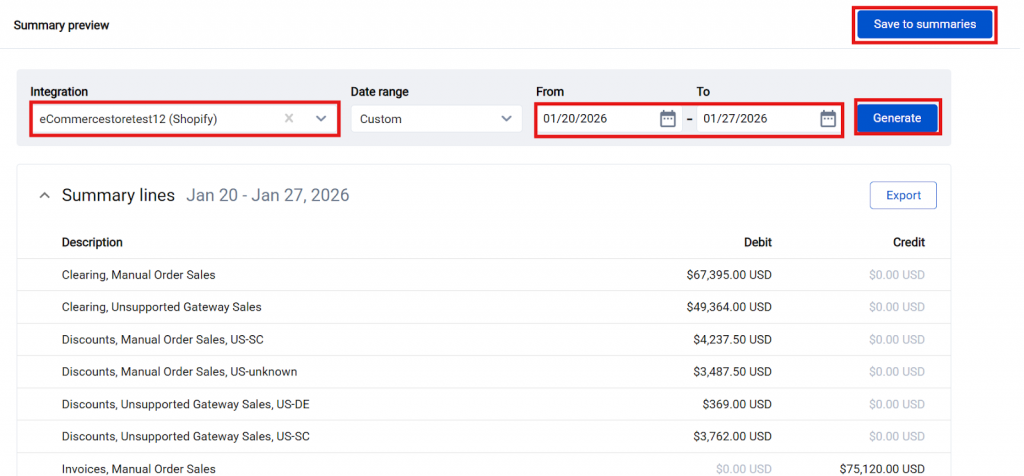
Task: Edit the To date field 01/27/2026
Action: (x=756, y=119)
